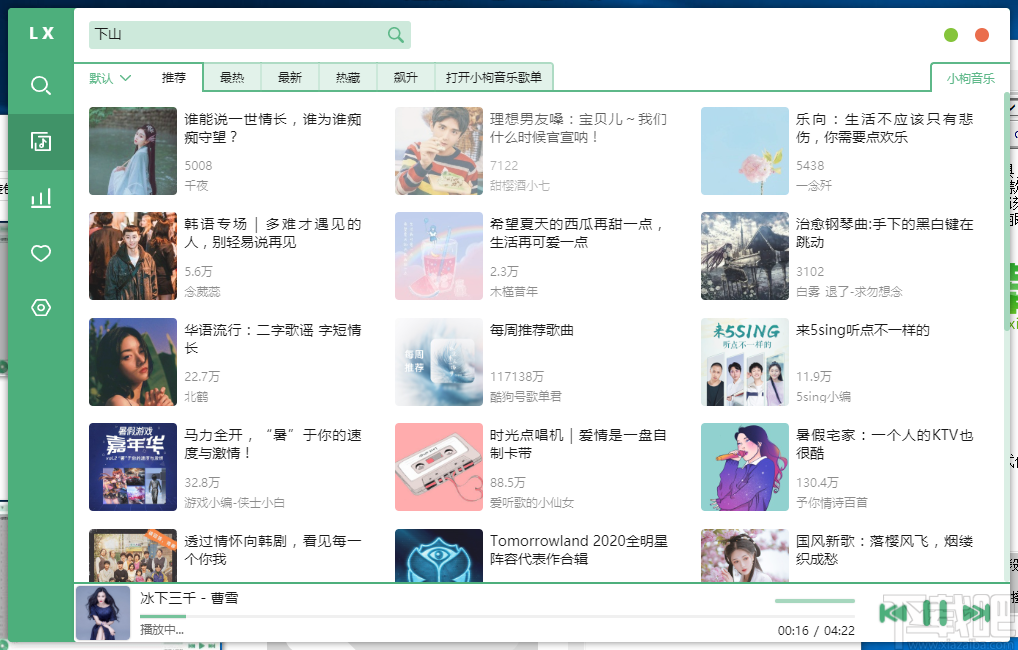
Task: Pause the currently playing song 冰下三千
Action: point(934,613)
